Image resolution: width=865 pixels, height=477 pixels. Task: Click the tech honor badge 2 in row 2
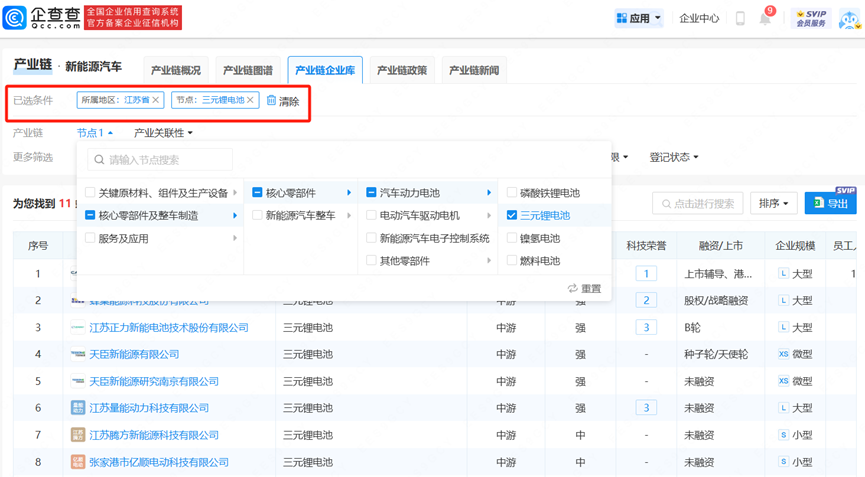(x=646, y=301)
